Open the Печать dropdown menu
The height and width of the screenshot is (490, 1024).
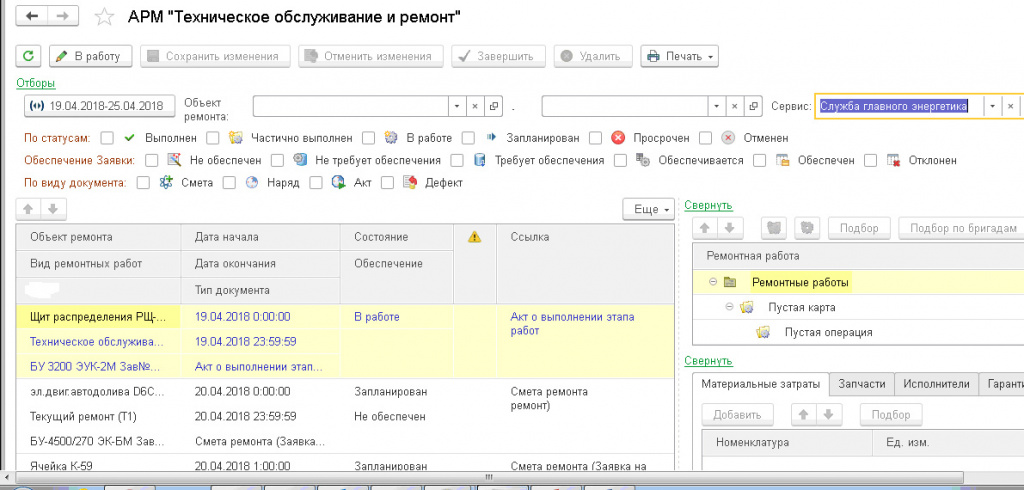coord(679,56)
